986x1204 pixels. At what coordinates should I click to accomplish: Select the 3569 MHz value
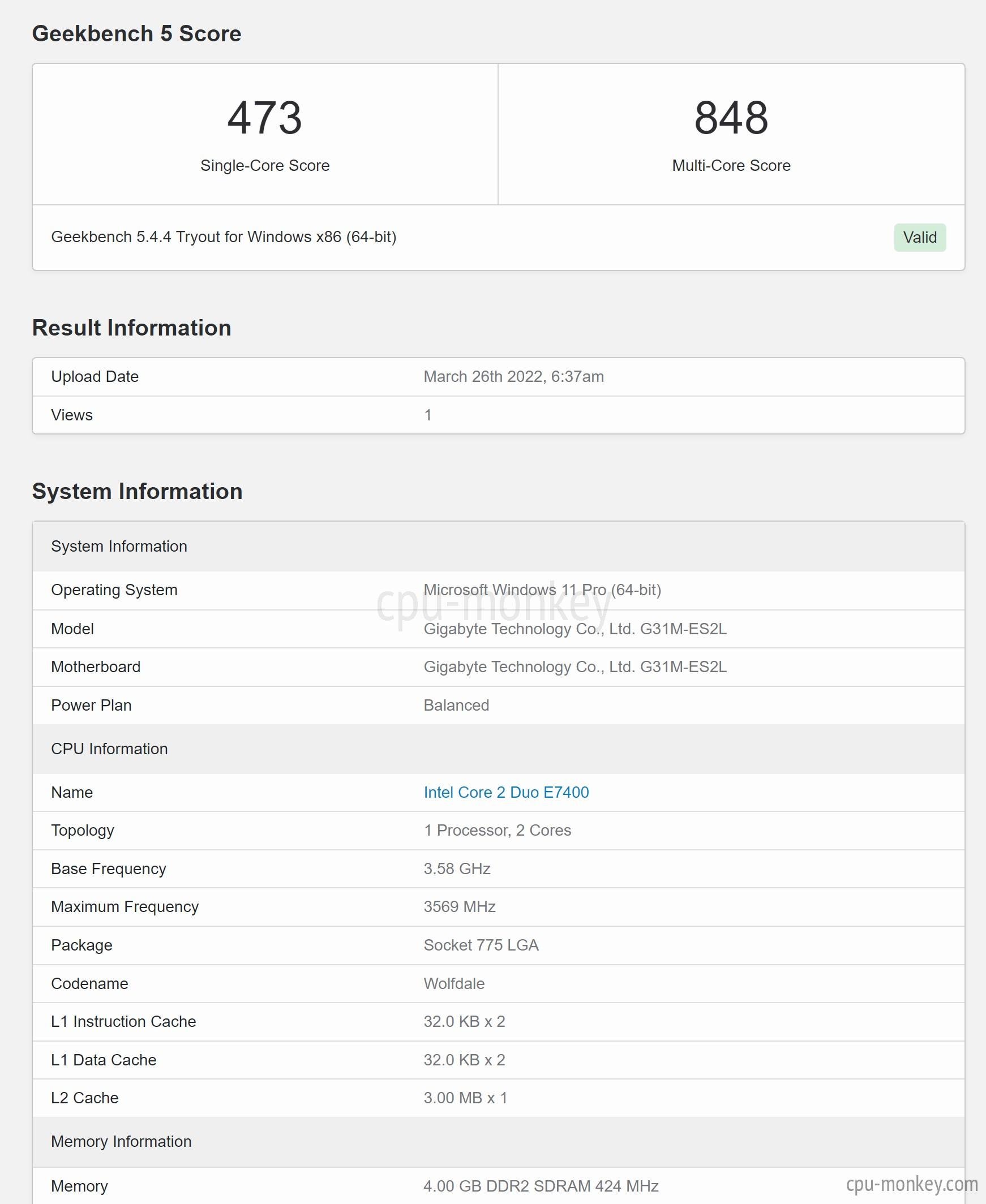click(460, 906)
